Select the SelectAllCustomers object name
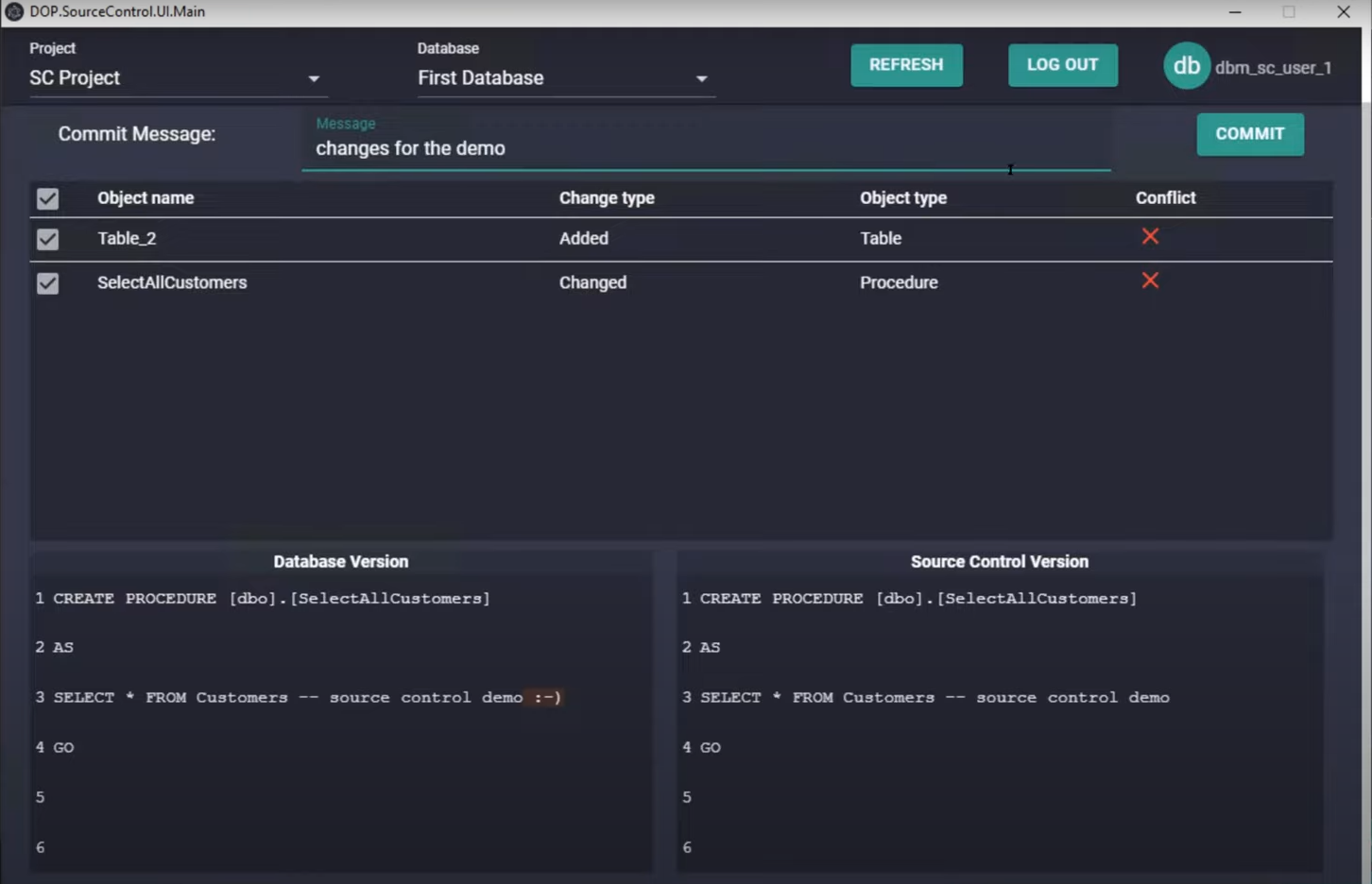 coord(172,282)
